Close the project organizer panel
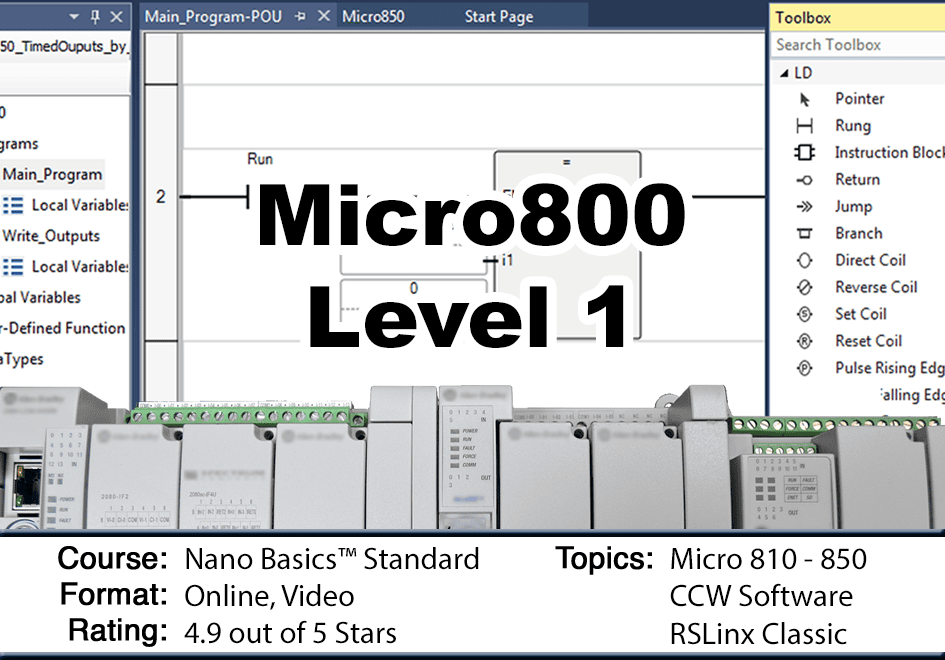 click(x=117, y=17)
